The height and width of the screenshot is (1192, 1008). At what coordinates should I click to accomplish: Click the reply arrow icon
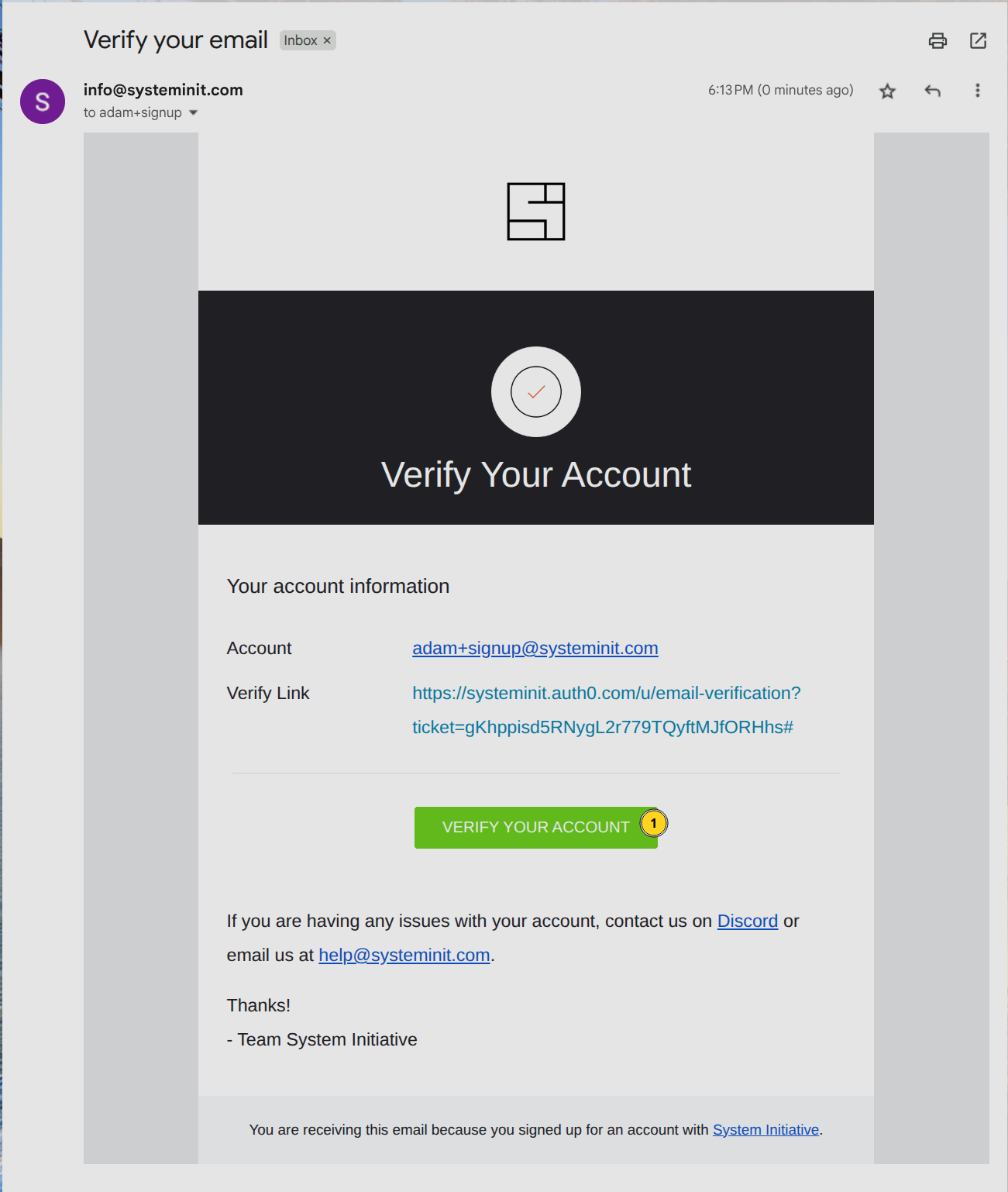[x=932, y=91]
